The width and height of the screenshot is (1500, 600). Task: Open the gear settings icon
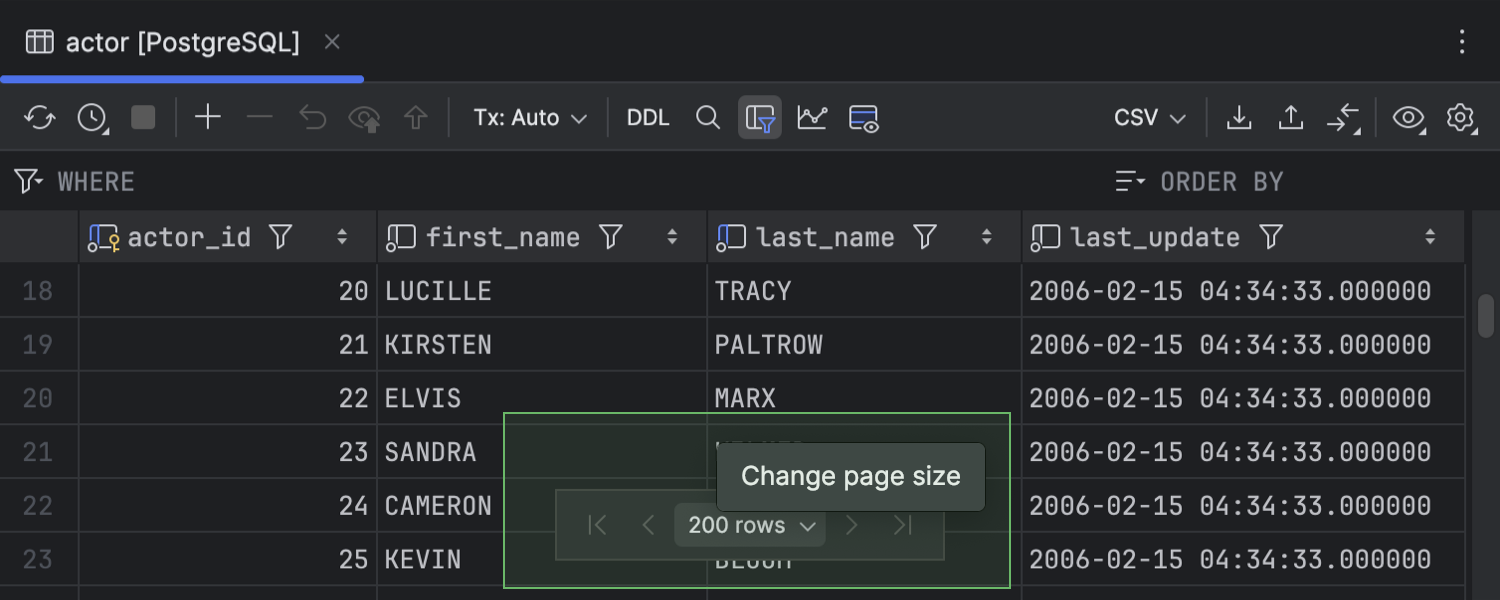pyautogui.click(x=1461, y=118)
